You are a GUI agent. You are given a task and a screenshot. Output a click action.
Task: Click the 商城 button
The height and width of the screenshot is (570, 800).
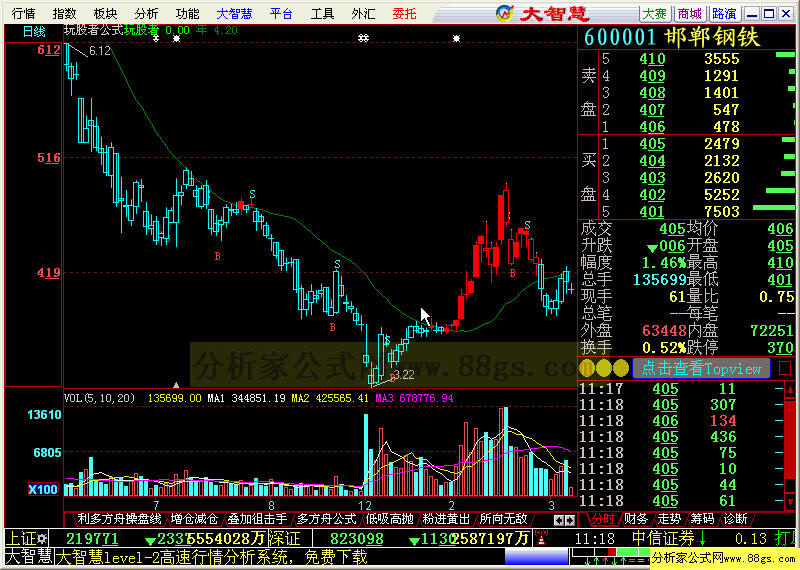(x=689, y=13)
